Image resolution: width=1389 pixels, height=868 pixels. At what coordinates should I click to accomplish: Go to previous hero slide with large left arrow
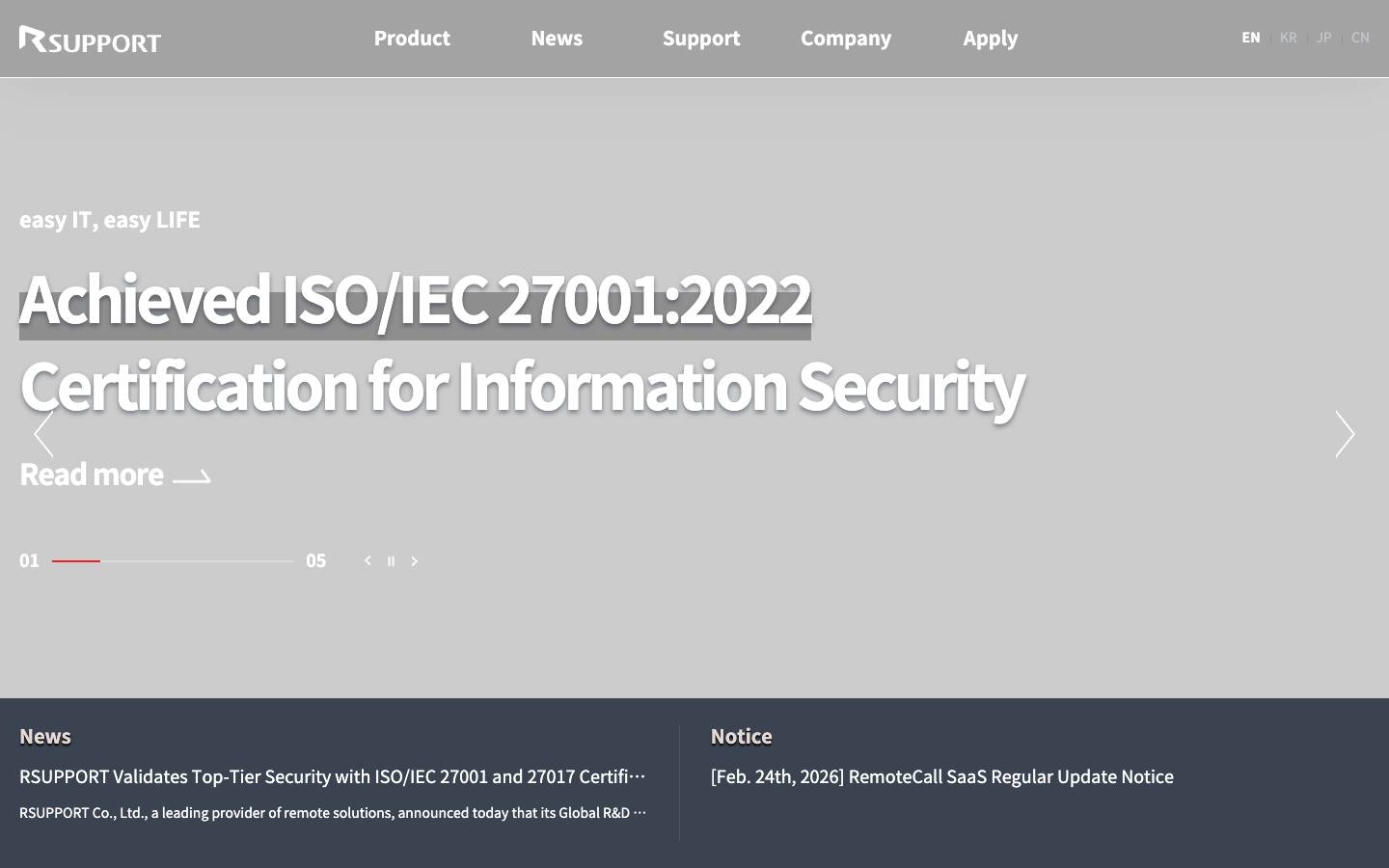(43, 434)
